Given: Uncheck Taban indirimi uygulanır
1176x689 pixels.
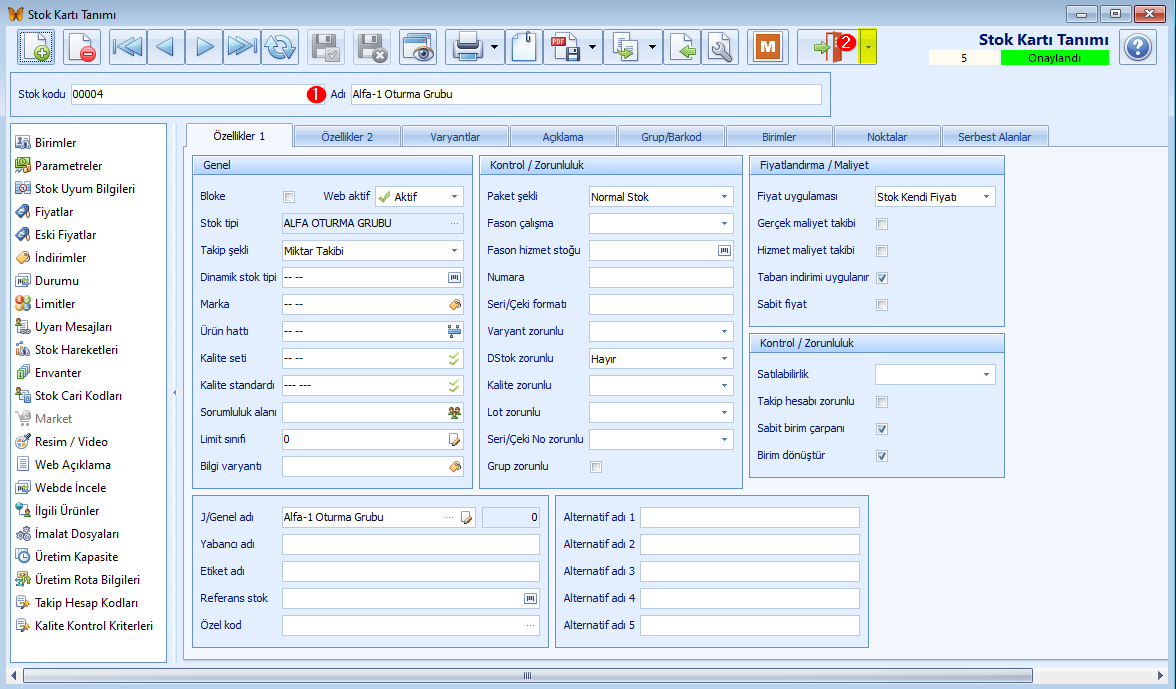Looking at the screenshot, I should point(882,278).
